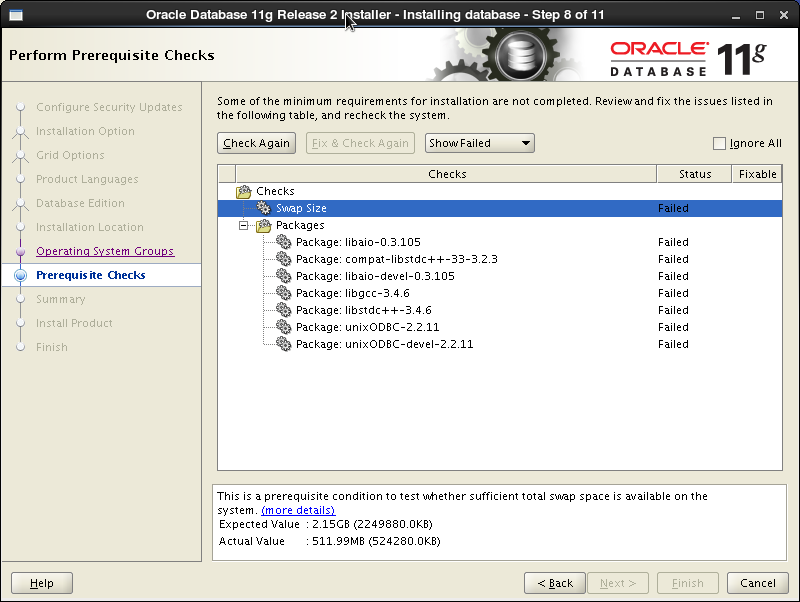
Task: Minimize the installer window
Action: pos(736,15)
